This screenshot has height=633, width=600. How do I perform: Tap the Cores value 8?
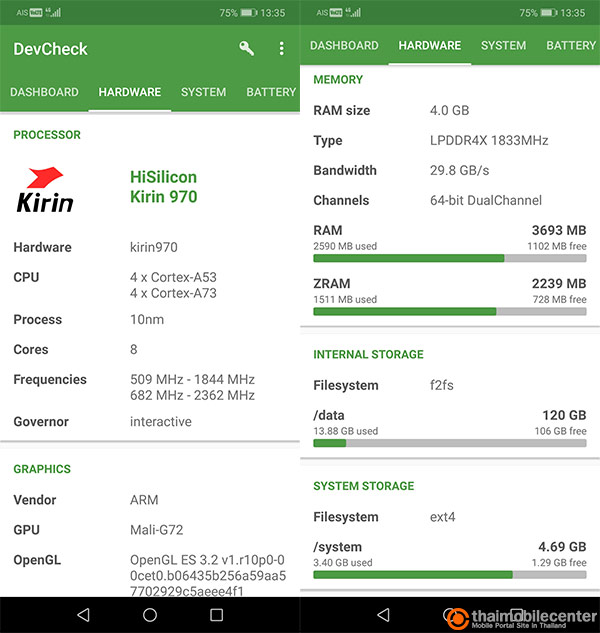(134, 350)
